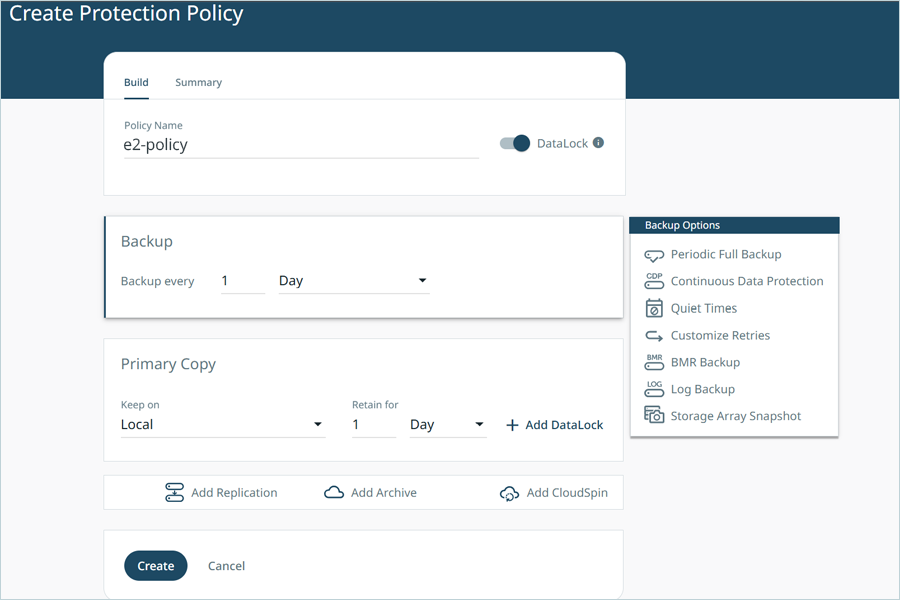Select BMR Backup option text
The image size is (900, 600).
coord(705,362)
